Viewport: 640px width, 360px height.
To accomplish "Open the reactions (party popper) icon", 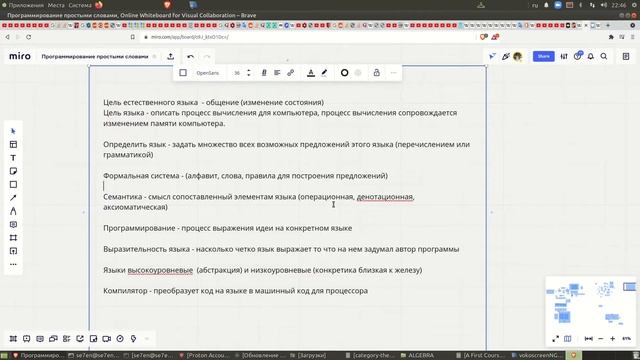I will tap(506, 56).
